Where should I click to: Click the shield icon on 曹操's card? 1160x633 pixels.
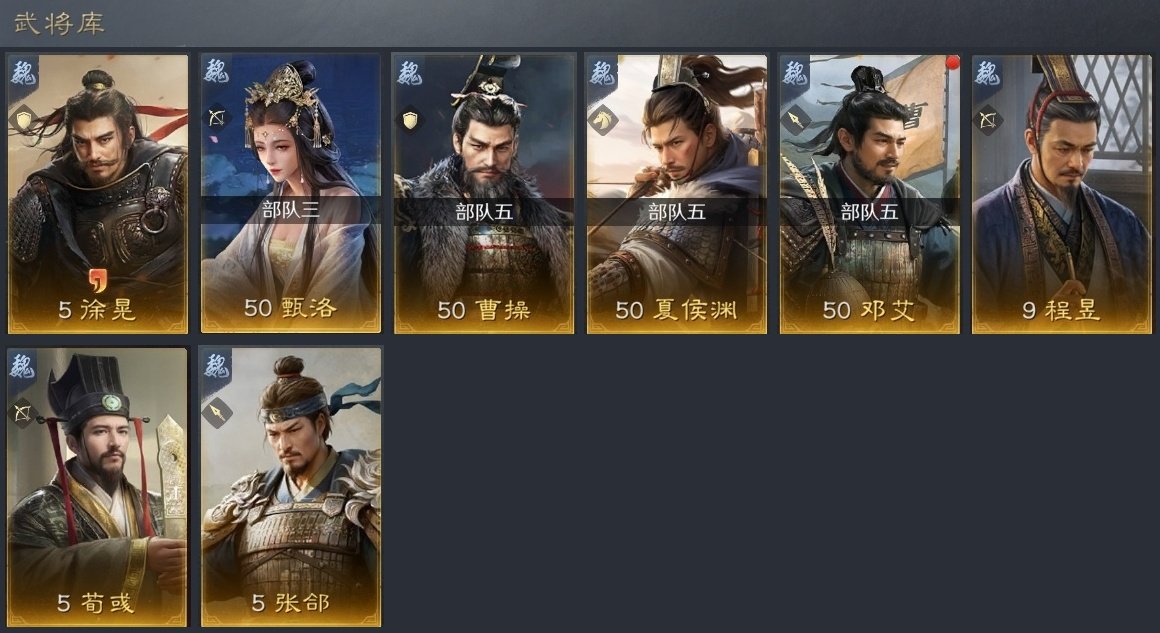[x=410, y=120]
